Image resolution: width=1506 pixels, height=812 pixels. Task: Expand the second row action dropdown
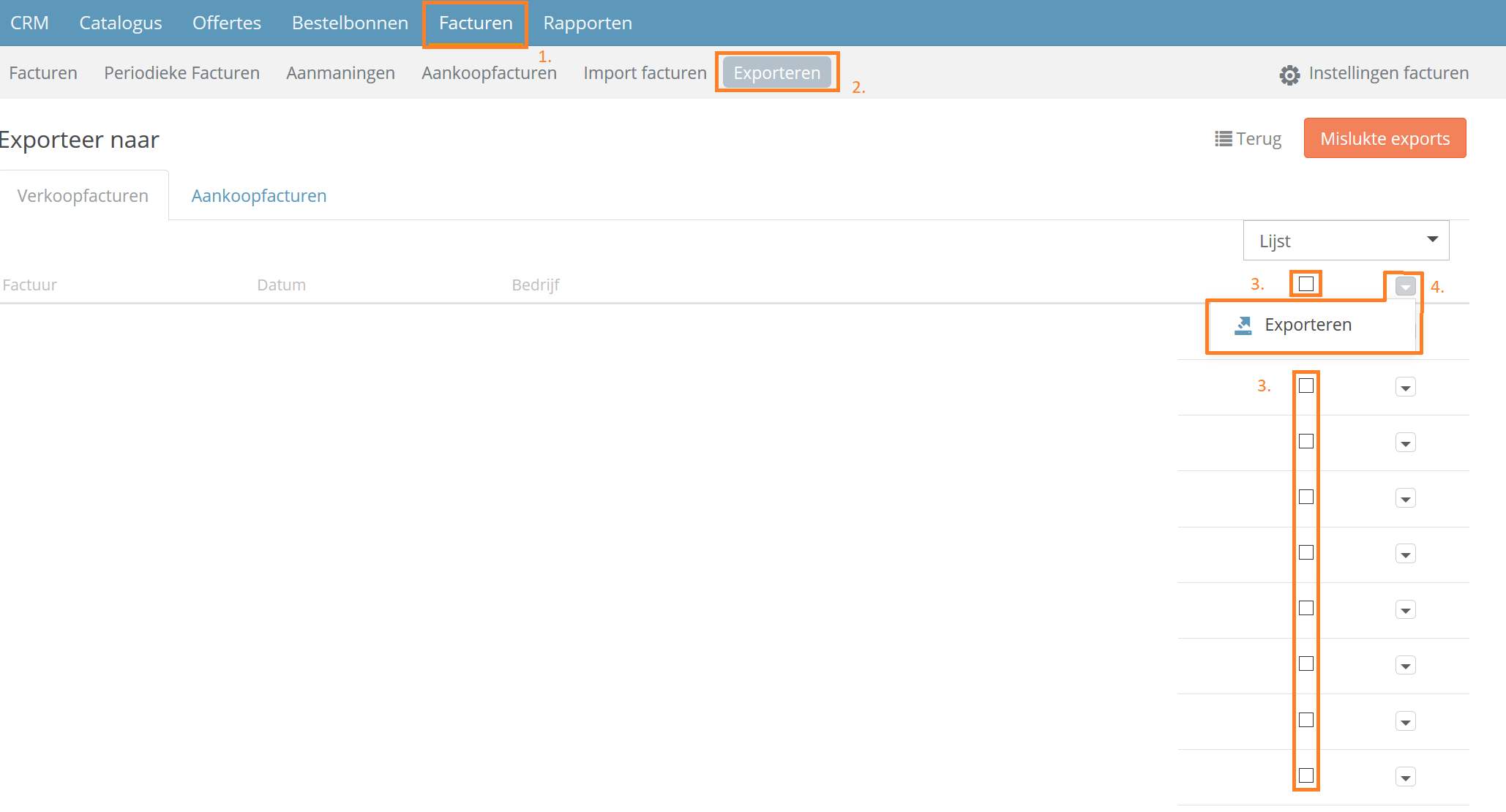pos(1405,443)
